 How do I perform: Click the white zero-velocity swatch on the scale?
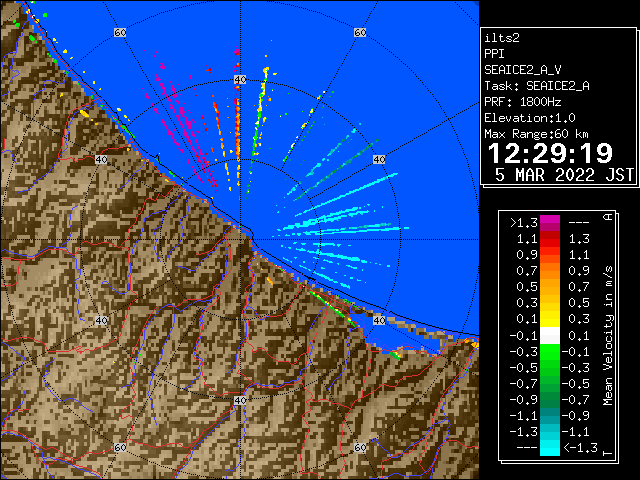pos(550,336)
